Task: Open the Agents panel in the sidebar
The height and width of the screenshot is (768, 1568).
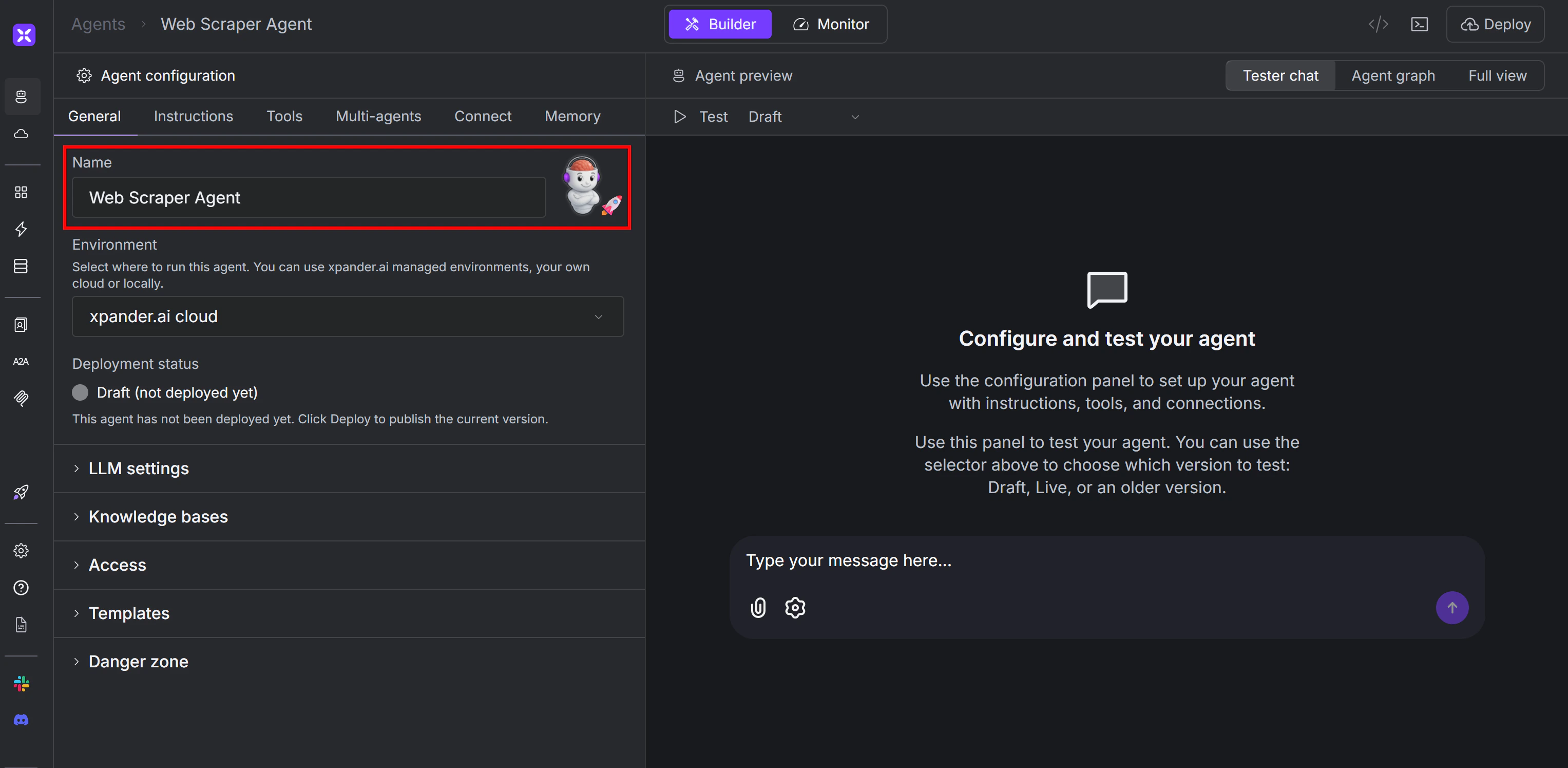Action: click(x=22, y=96)
